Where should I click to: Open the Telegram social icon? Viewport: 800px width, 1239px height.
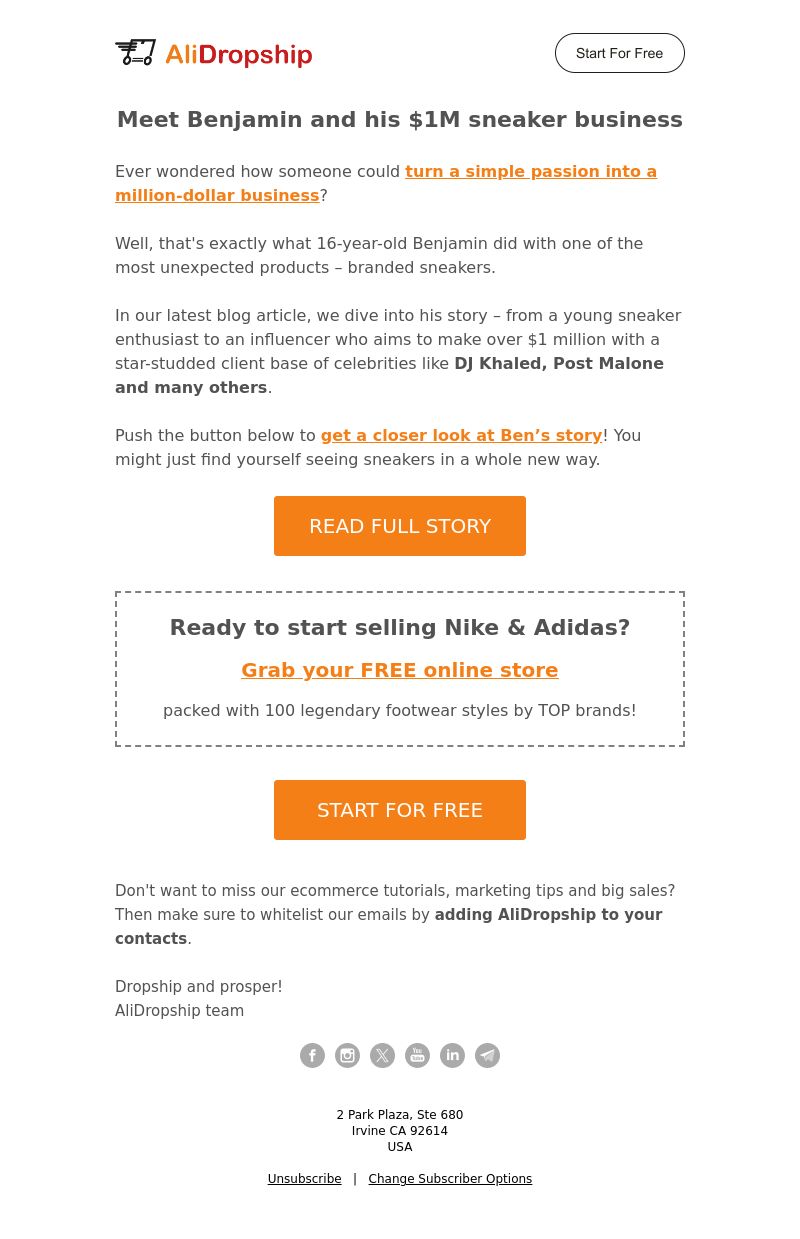487,1055
